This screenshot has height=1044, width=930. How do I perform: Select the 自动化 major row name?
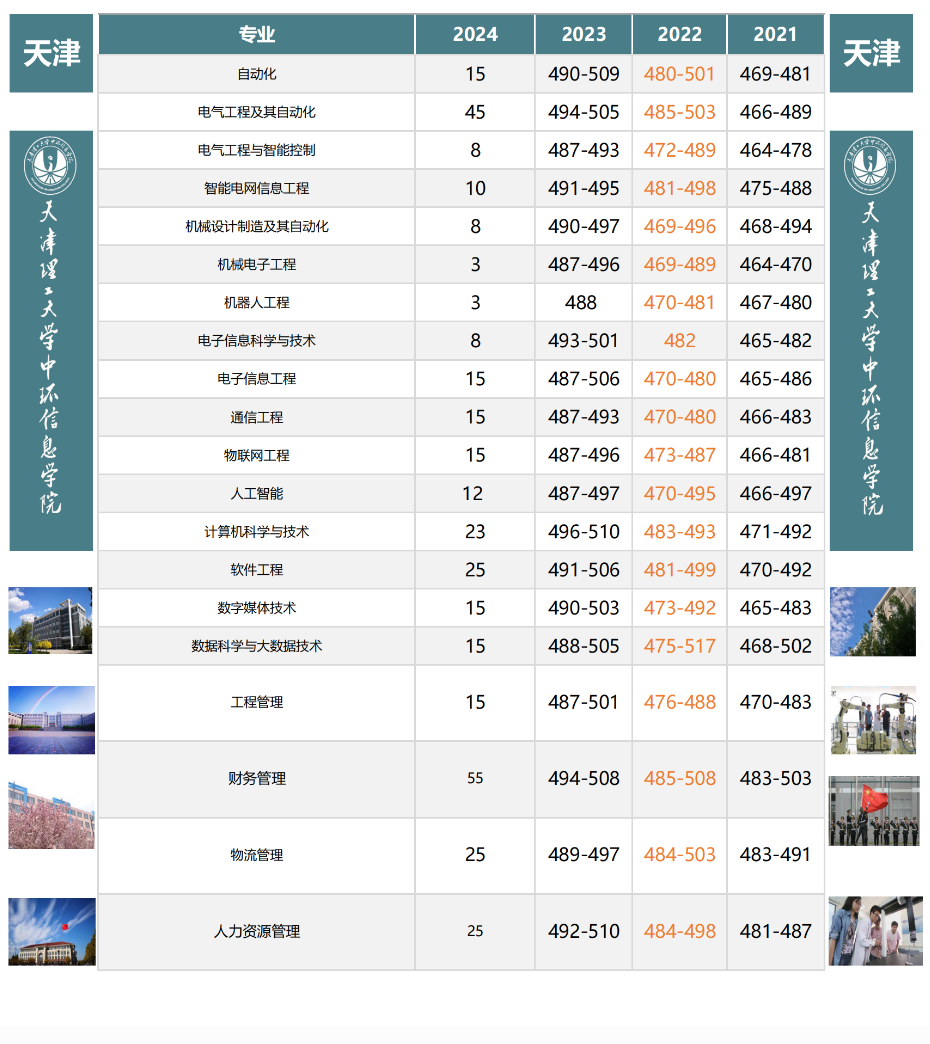click(257, 74)
